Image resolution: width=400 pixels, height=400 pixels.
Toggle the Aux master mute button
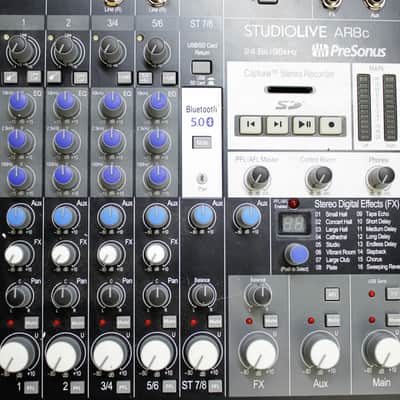tap(333, 320)
